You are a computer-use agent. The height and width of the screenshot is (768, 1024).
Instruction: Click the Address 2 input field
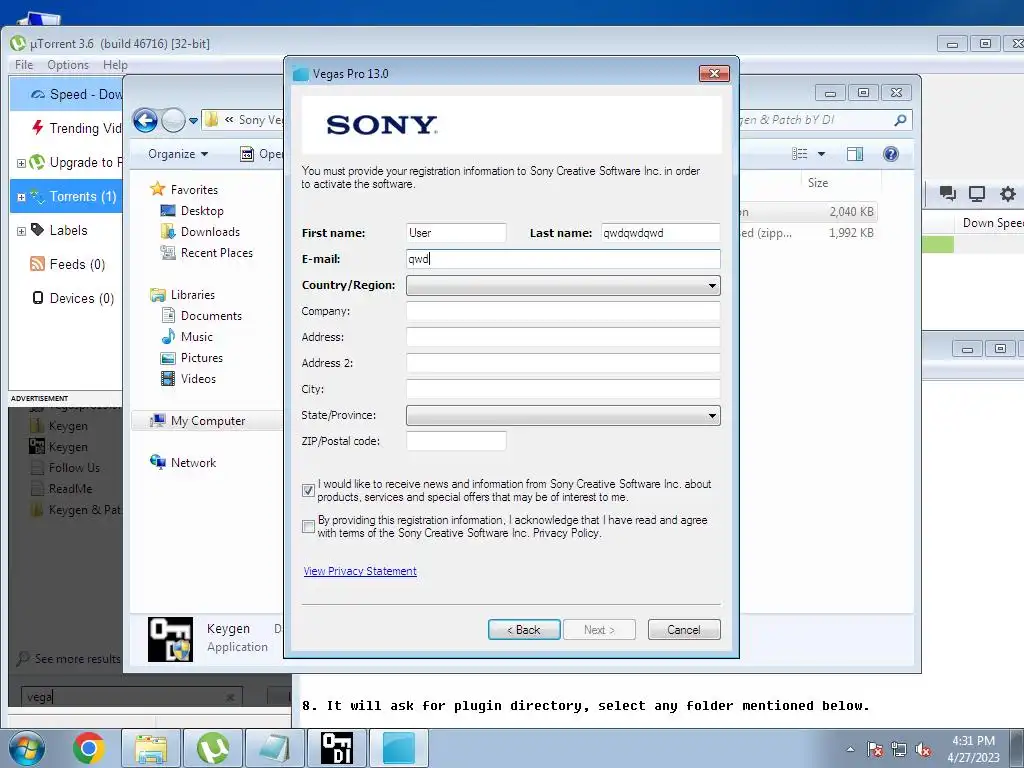[x=563, y=363]
